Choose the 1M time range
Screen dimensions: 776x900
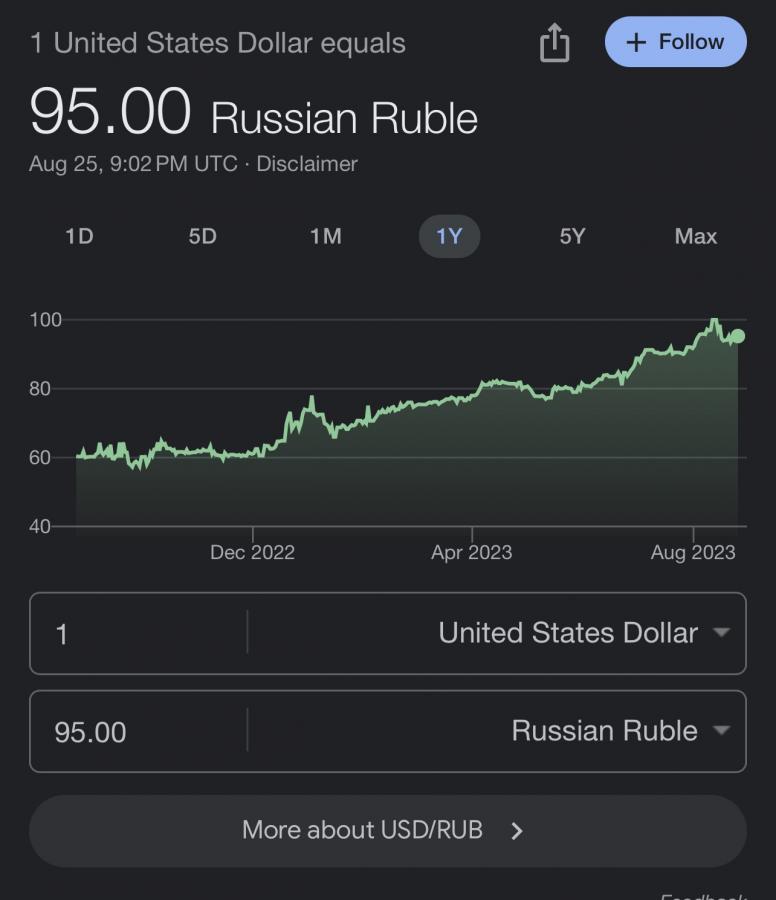[325, 236]
